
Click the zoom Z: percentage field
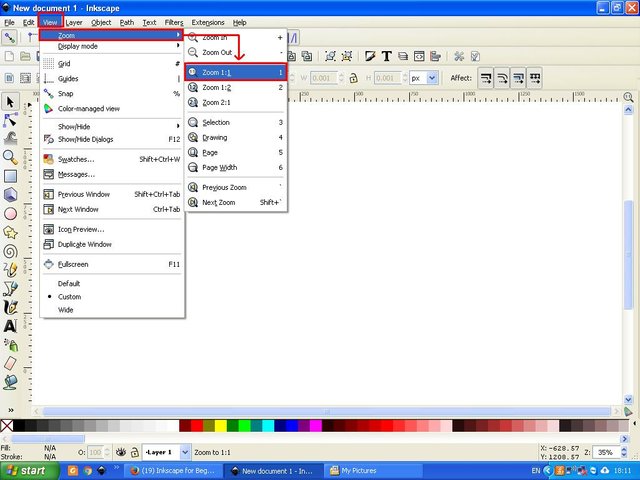(x=606, y=452)
